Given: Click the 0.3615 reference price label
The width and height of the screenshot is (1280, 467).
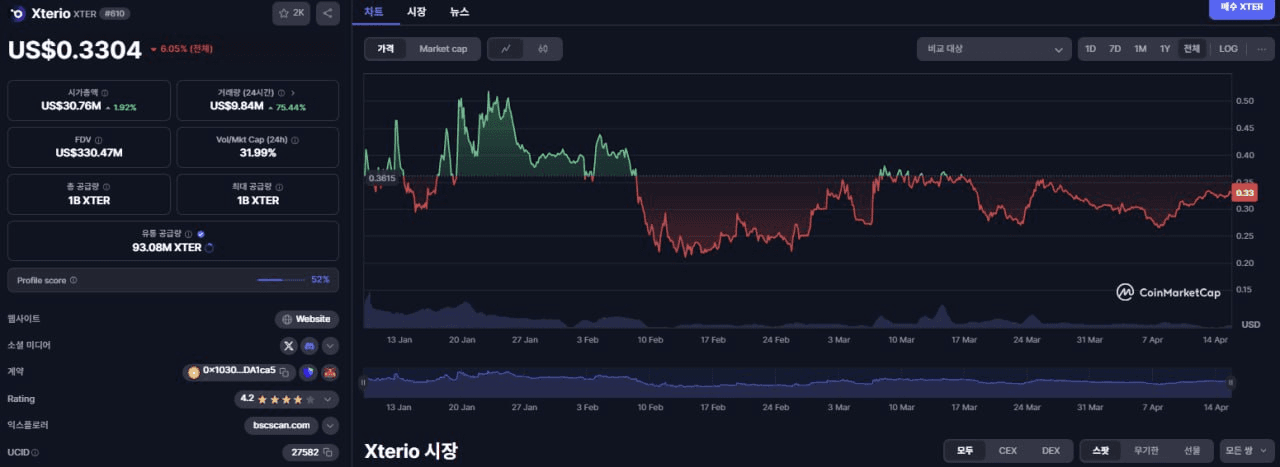Looking at the screenshot, I should (x=382, y=178).
